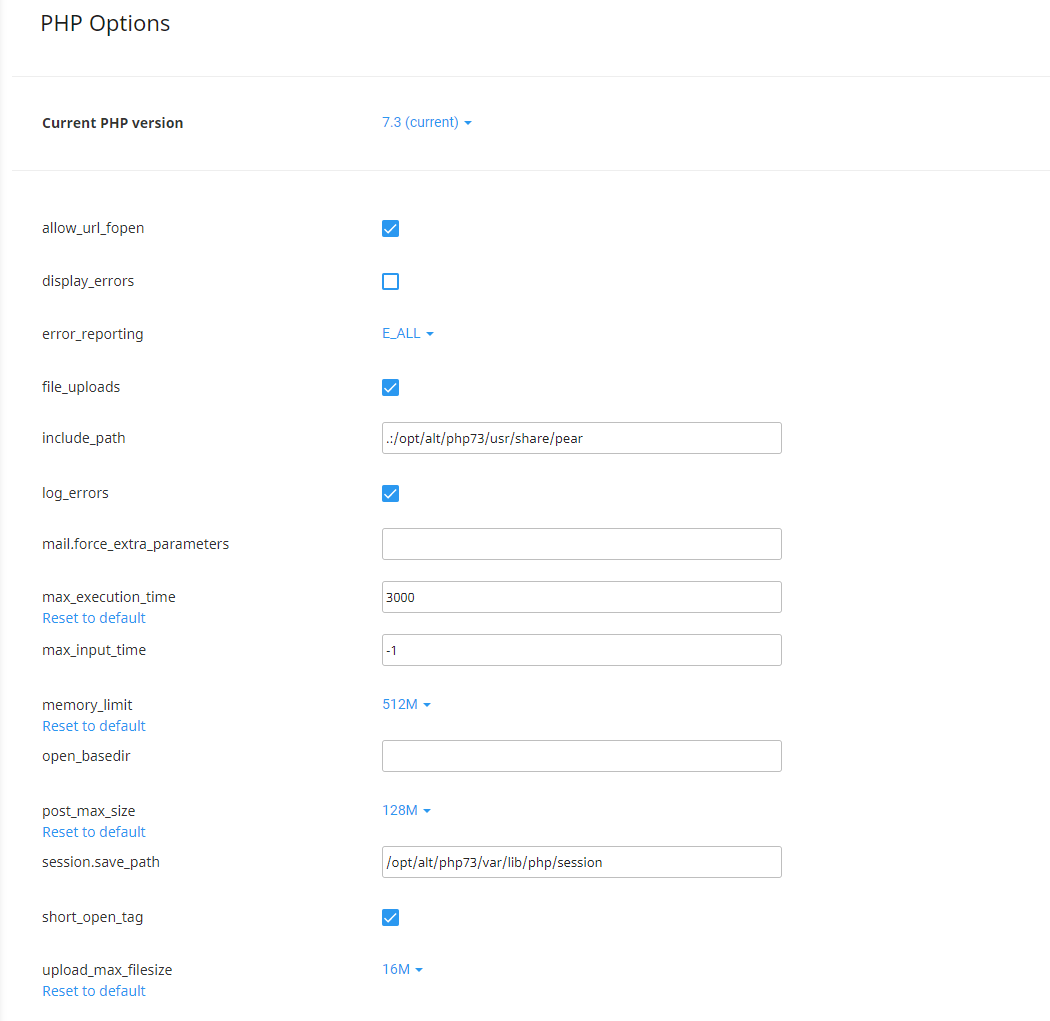Image resolution: width=1050 pixels, height=1021 pixels.
Task: Reset max_execution_time to default
Action: tap(94, 618)
